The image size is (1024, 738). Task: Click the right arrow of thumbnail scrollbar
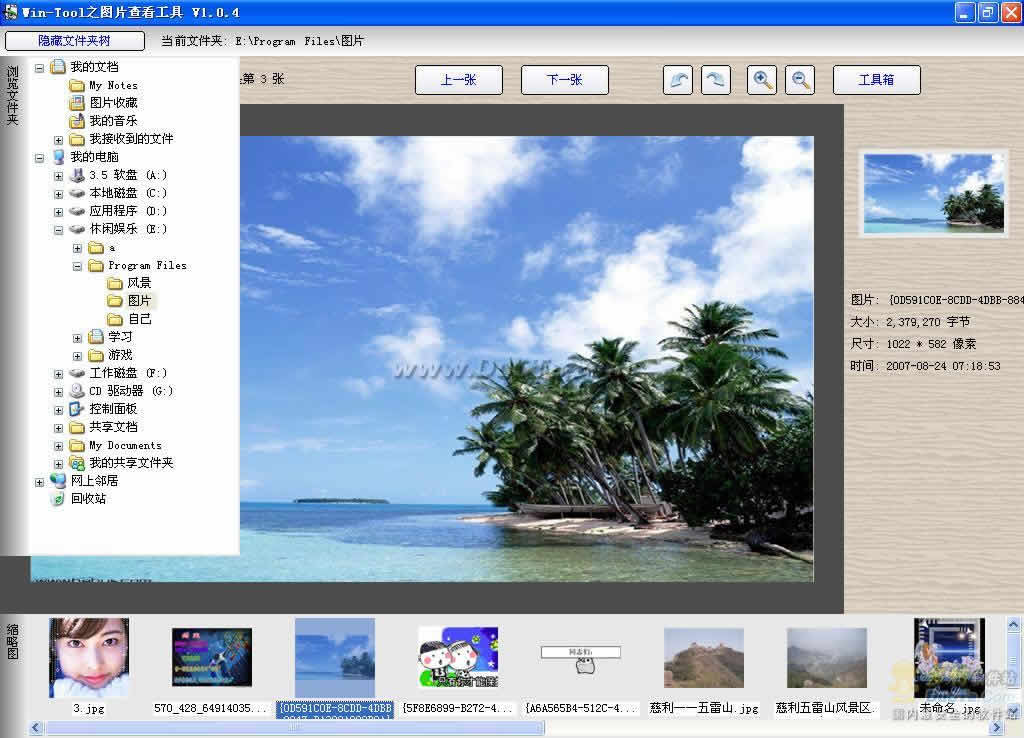coord(997,728)
